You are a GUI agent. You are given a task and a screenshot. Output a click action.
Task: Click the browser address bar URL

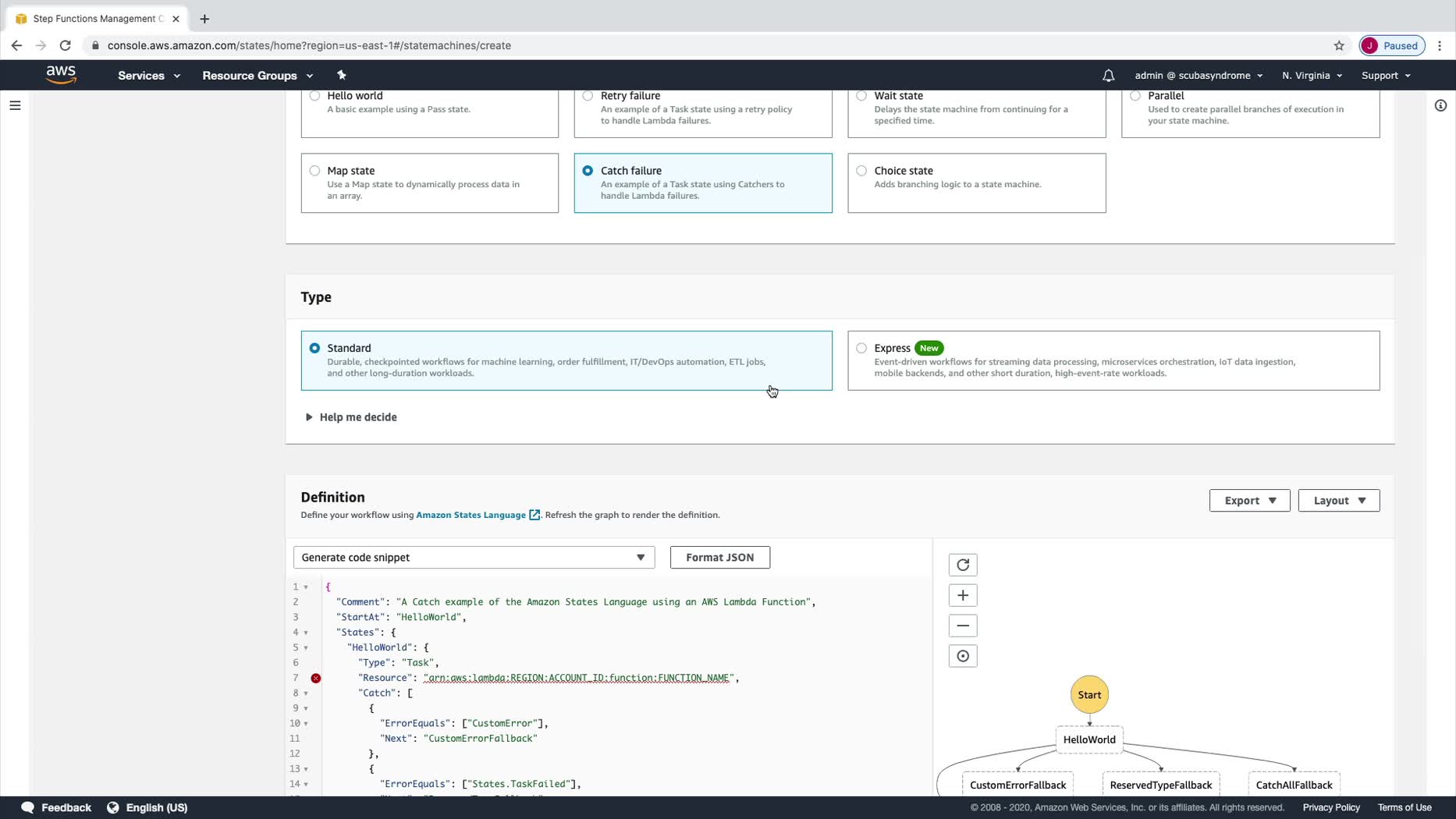coord(309,45)
